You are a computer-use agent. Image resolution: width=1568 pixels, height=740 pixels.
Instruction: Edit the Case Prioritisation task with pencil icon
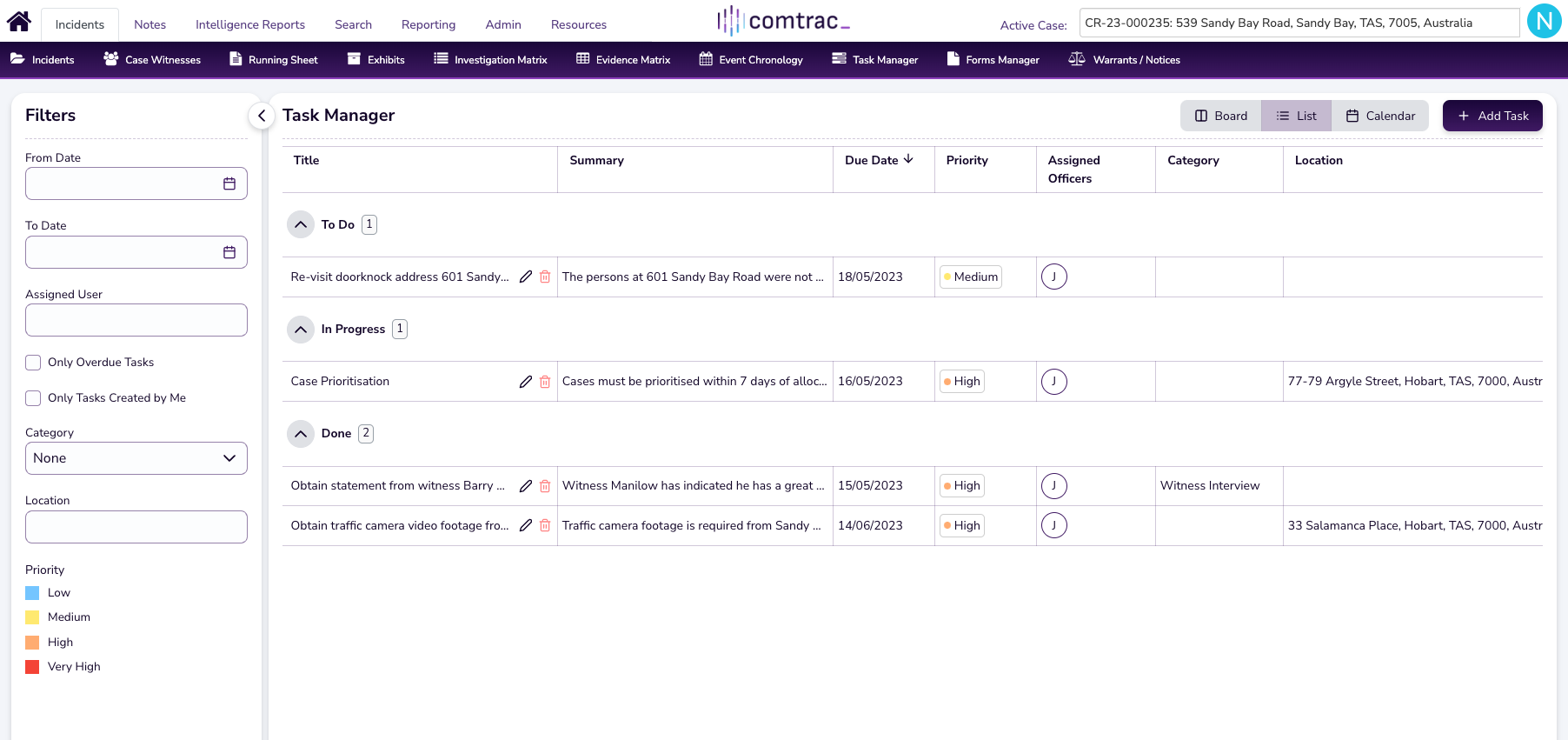tap(526, 382)
